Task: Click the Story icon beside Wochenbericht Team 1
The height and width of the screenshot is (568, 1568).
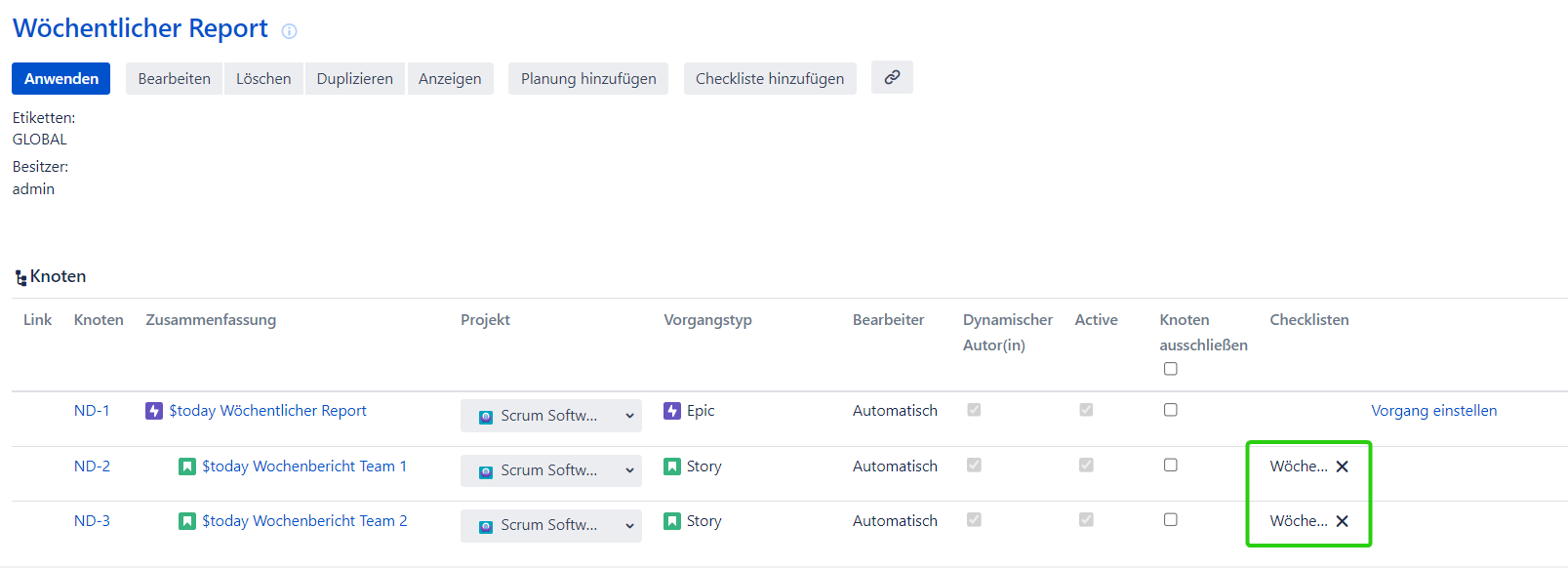Action: (187, 467)
